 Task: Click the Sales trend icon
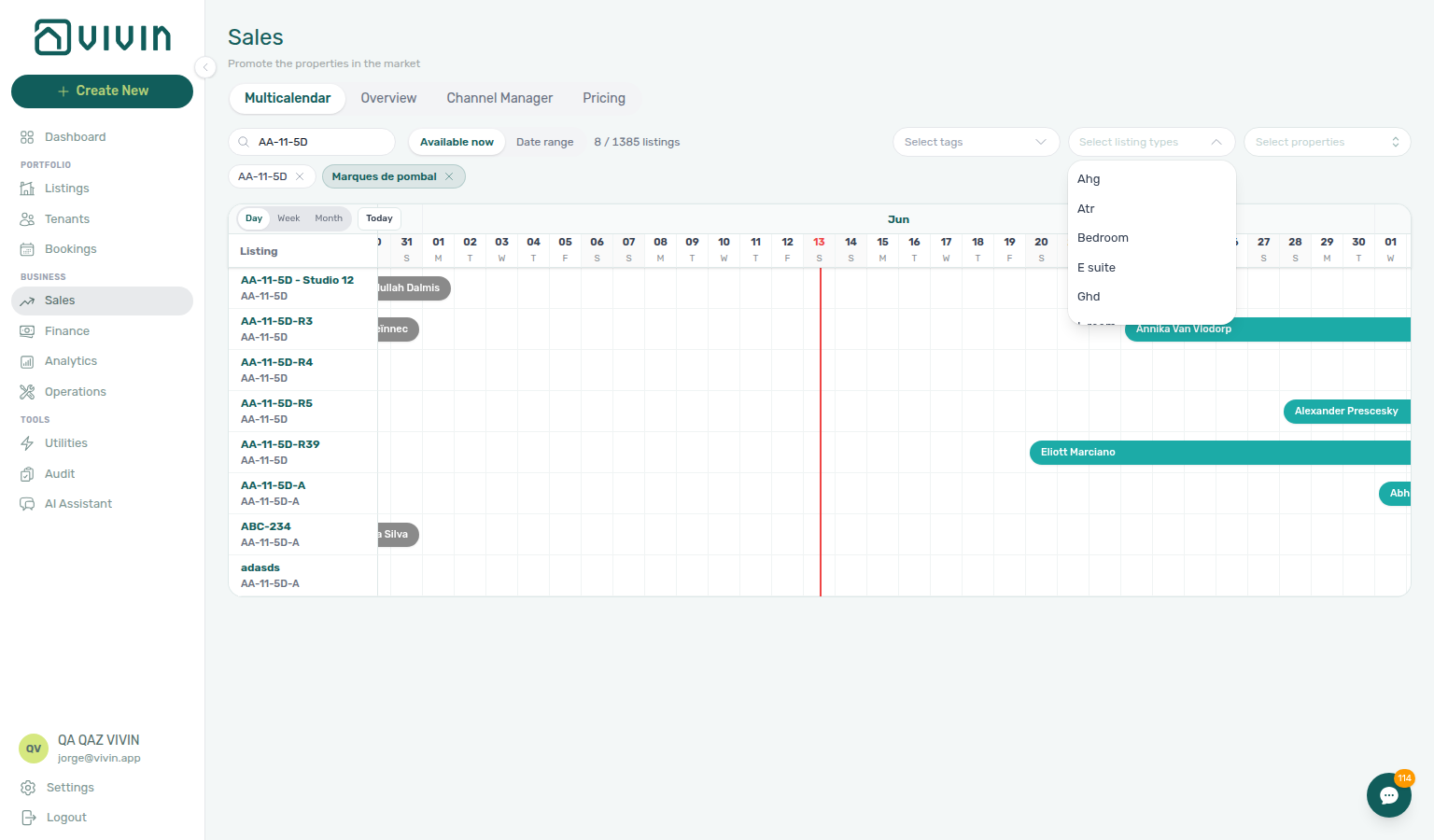[x=27, y=301]
